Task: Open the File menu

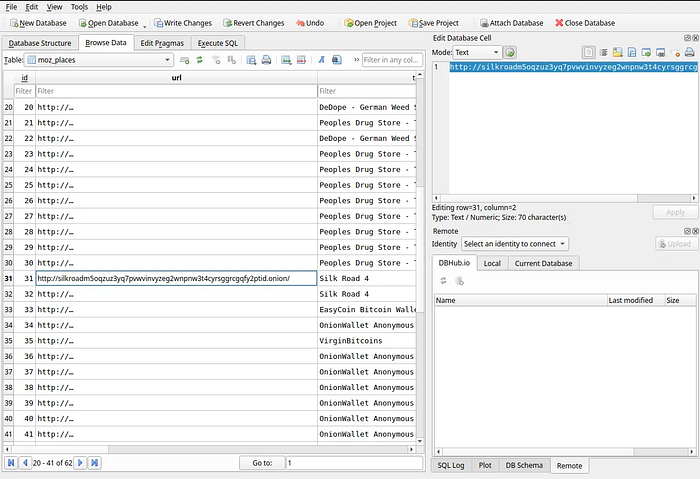Action: pos(11,7)
